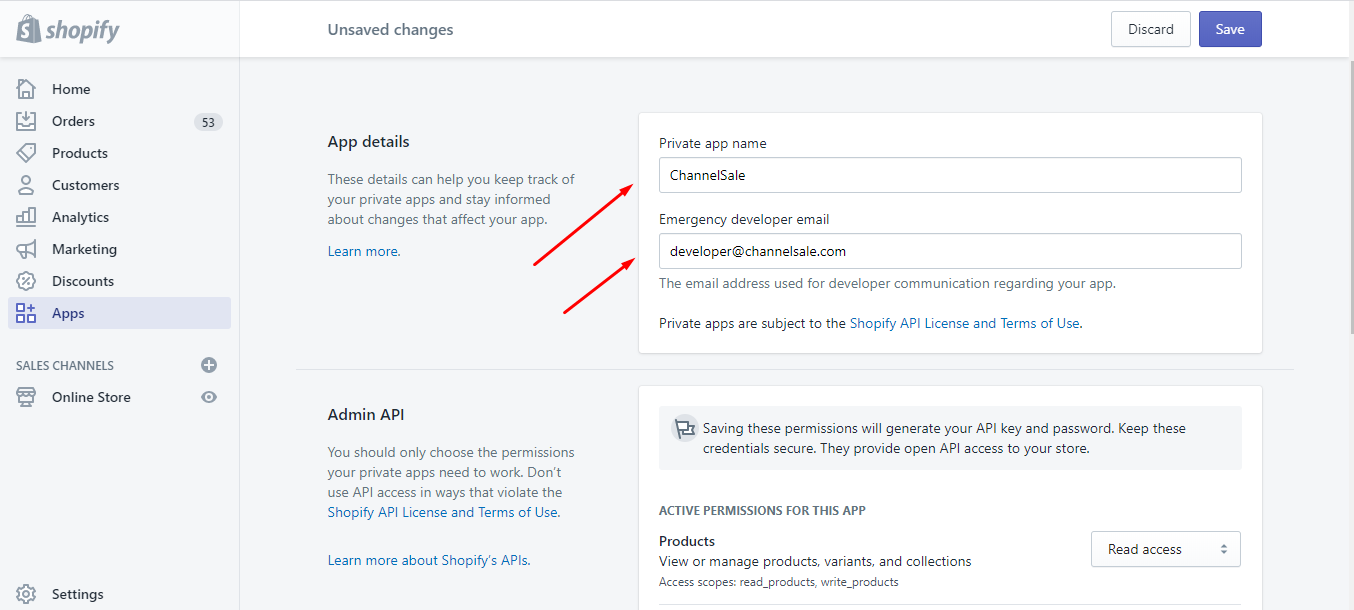
Task: Click the API notice banner icon
Action: click(684, 429)
